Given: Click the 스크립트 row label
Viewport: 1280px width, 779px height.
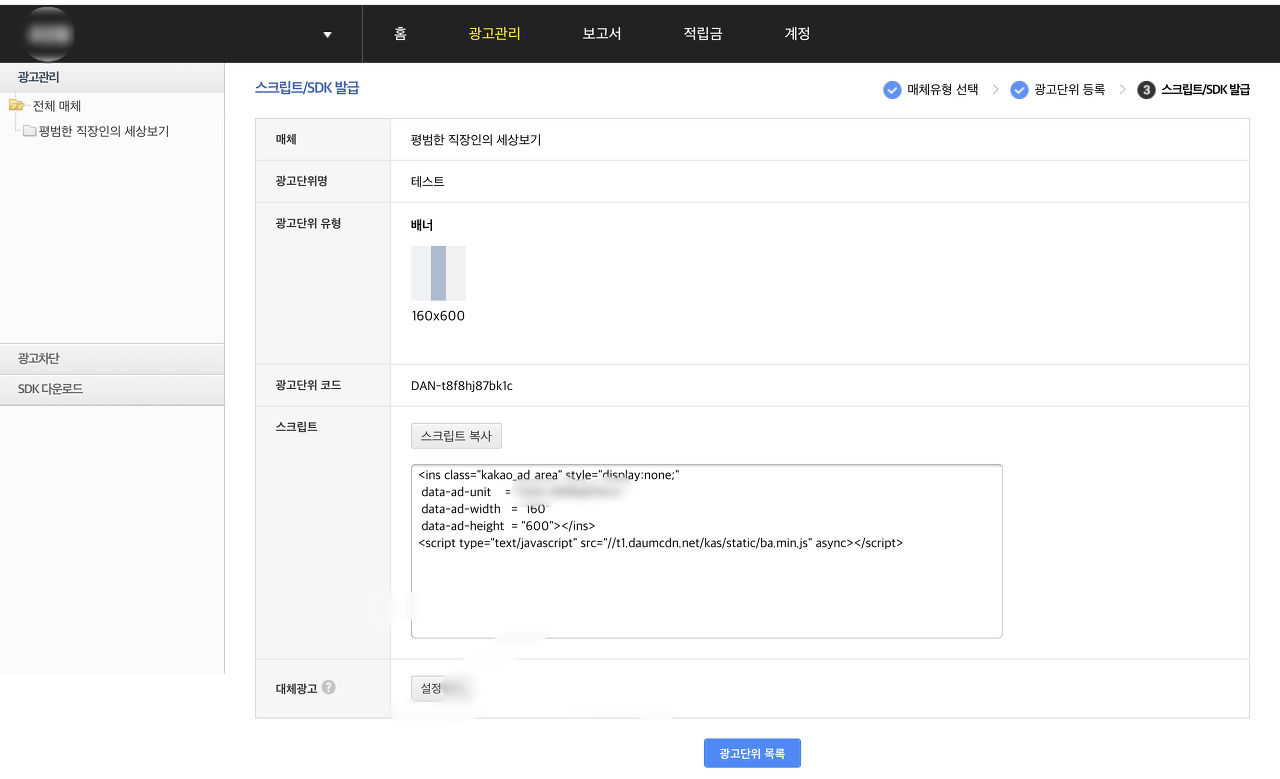Looking at the screenshot, I should pos(296,427).
